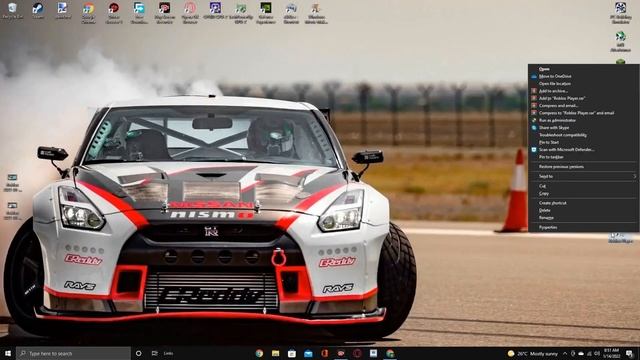640x360 pixels.
Task: Choose Open in the context menu
Action: click(584, 69)
